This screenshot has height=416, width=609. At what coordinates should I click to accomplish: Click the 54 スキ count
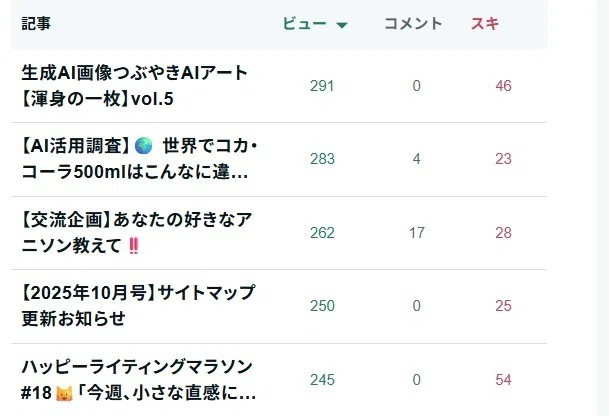pyautogui.click(x=503, y=379)
